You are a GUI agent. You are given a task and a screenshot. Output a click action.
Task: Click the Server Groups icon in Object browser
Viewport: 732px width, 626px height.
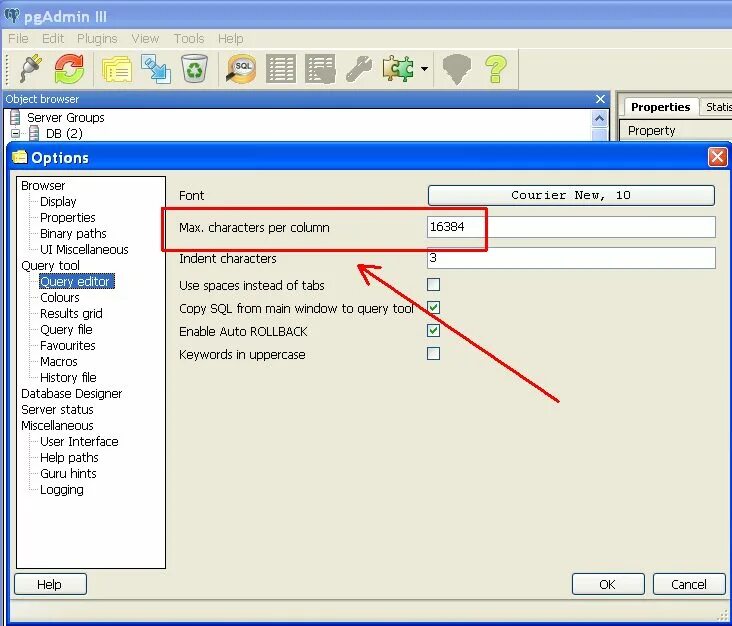coord(15,117)
